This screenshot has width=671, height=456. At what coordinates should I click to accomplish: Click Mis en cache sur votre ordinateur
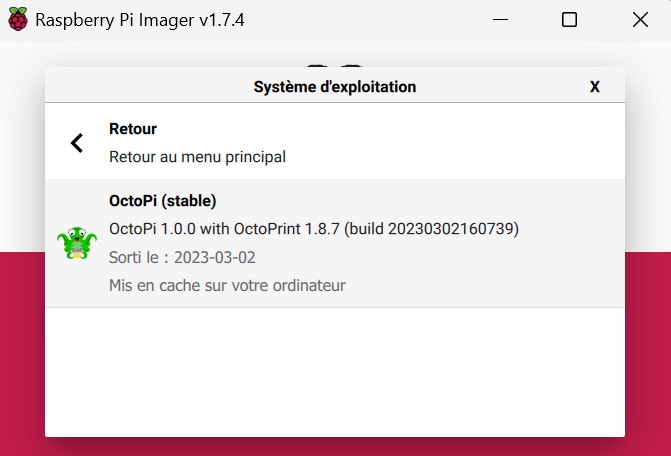227,285
